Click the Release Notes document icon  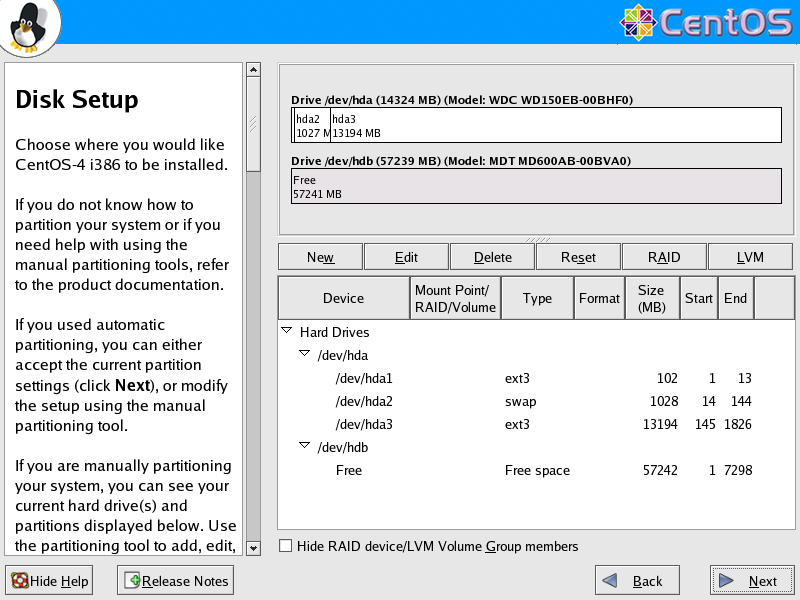point(130,580)
